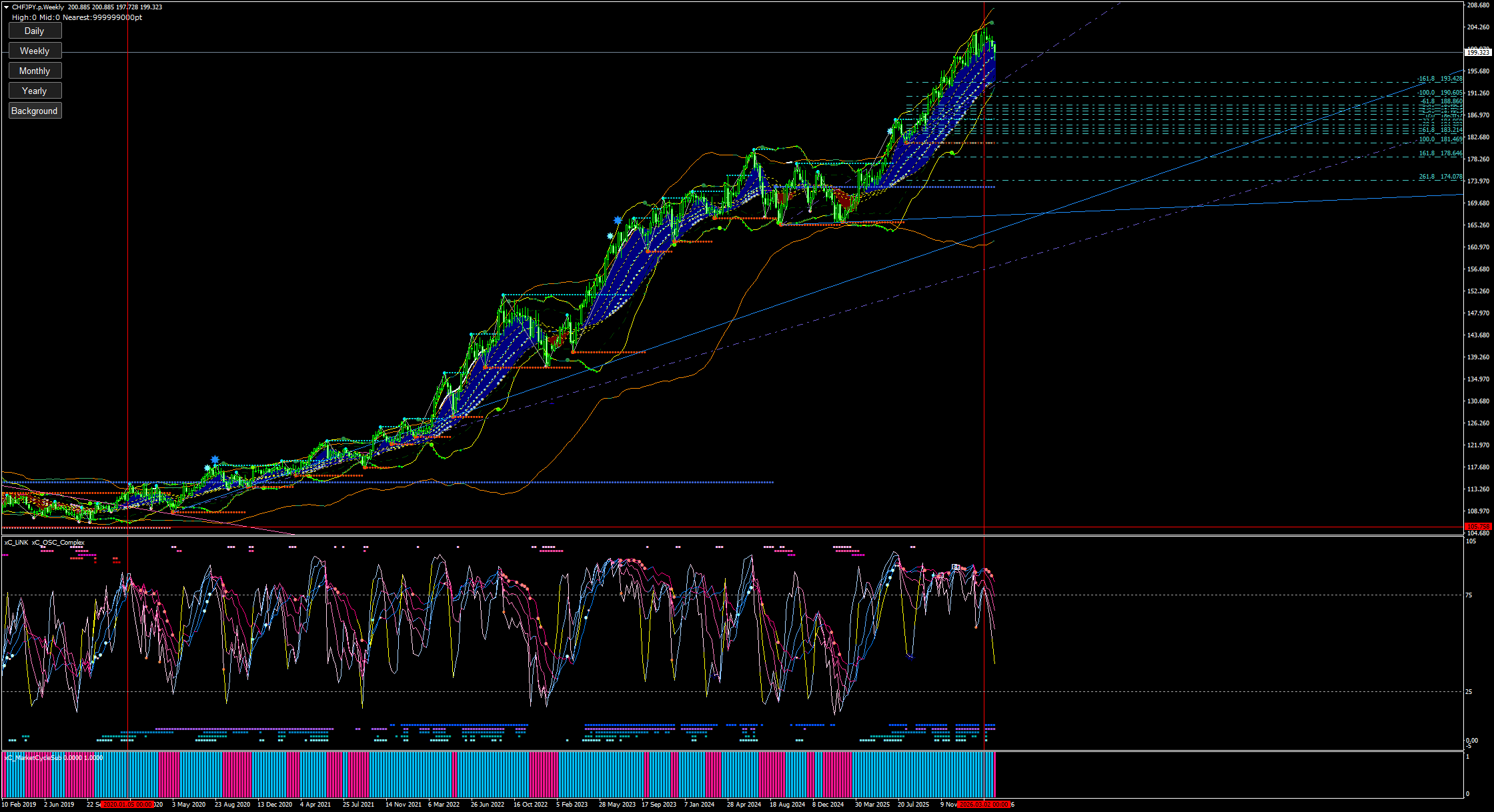1494x812 pixels.
Task: Click the blue star marker near mid-2020 candles
Action: (215, 459)
